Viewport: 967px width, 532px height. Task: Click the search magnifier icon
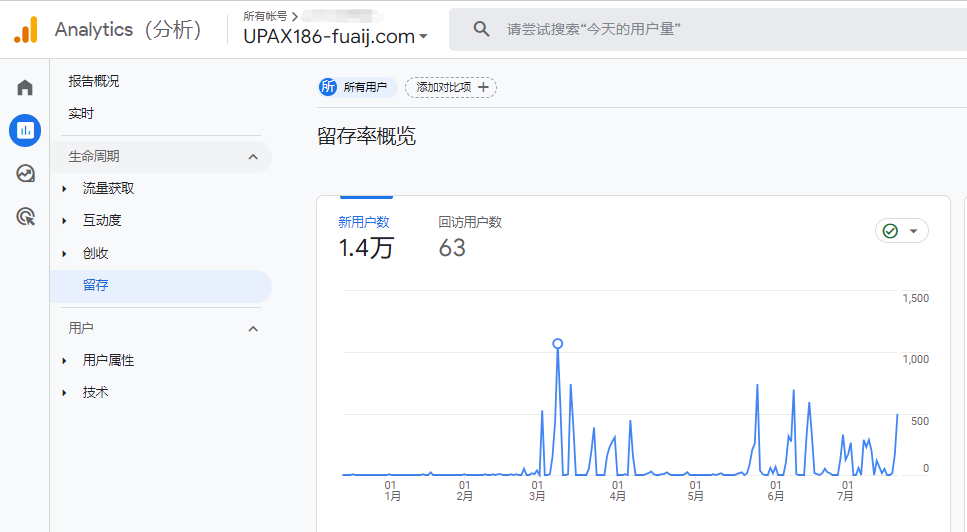tap(481, 30)
